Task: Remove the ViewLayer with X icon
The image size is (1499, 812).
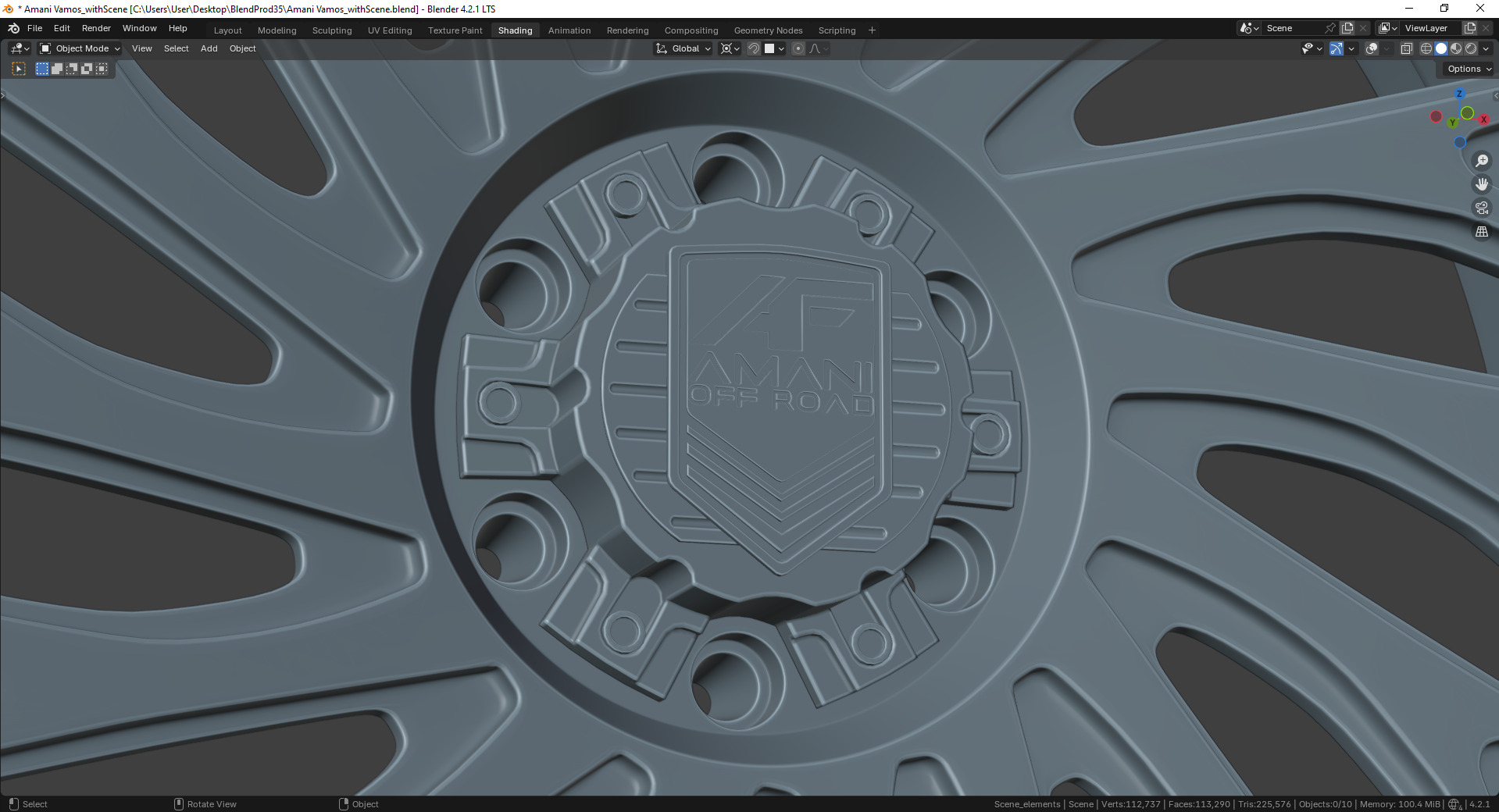Action: 1486,28
